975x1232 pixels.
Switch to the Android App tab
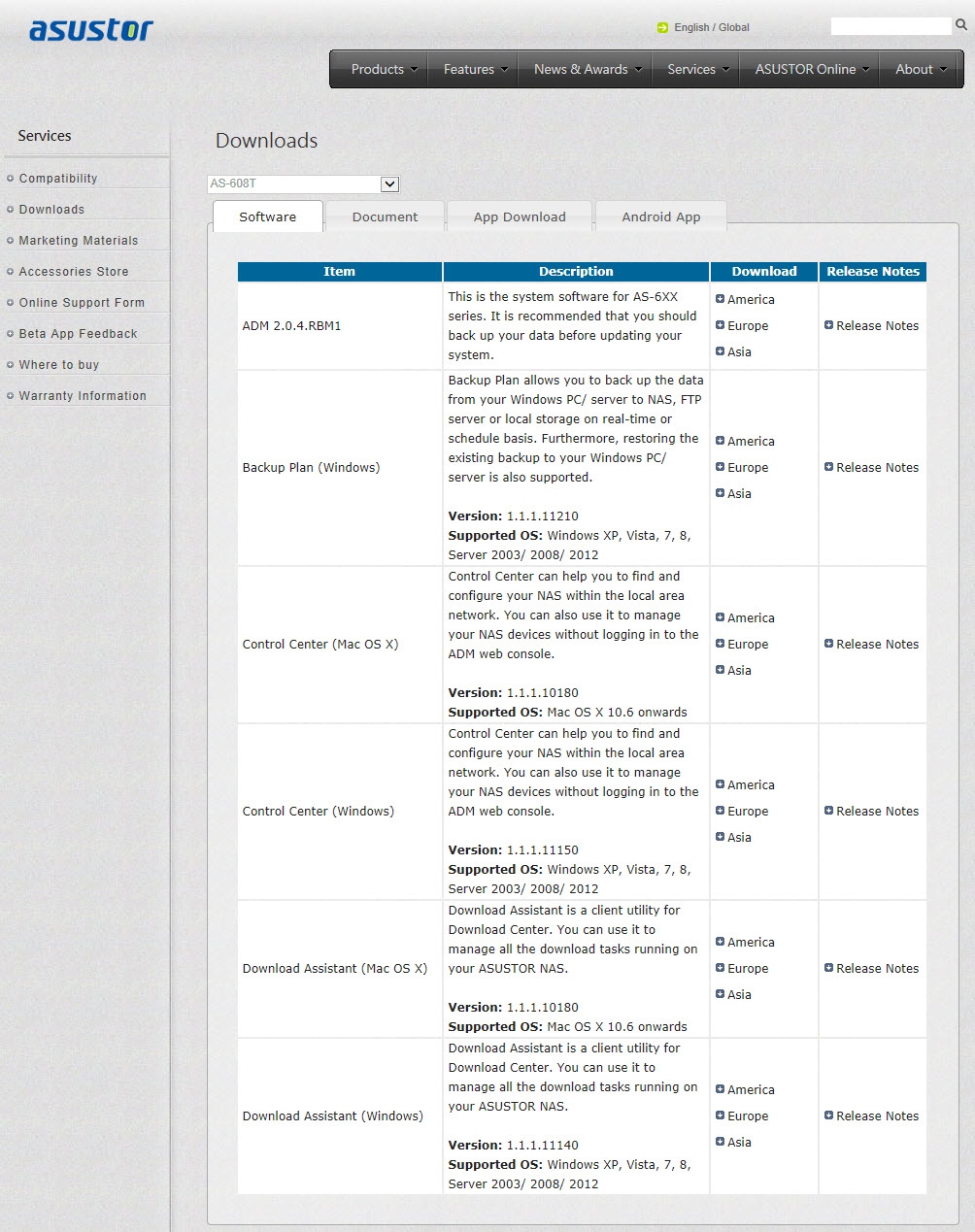tap(661, 216)
